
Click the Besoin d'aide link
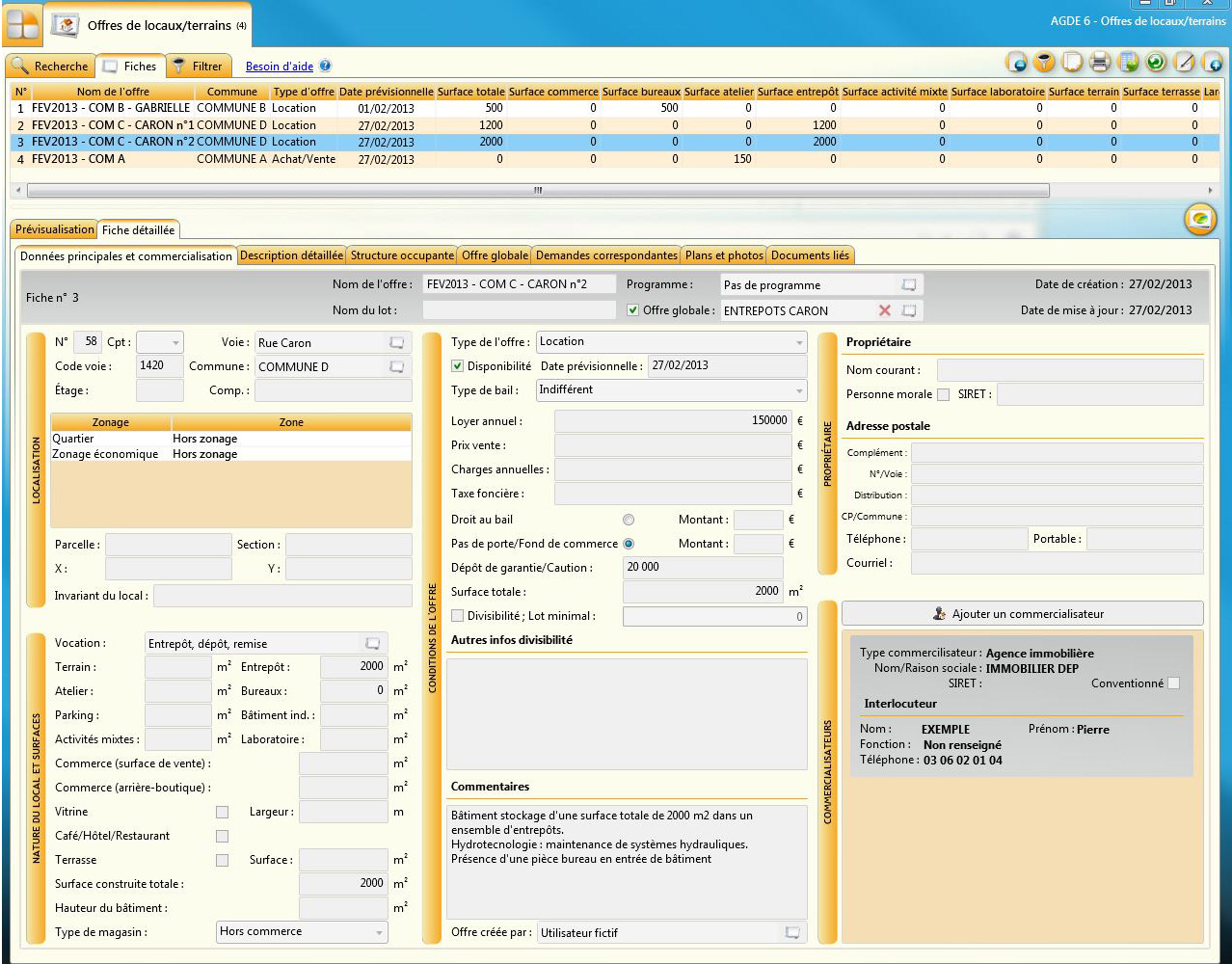280,67
